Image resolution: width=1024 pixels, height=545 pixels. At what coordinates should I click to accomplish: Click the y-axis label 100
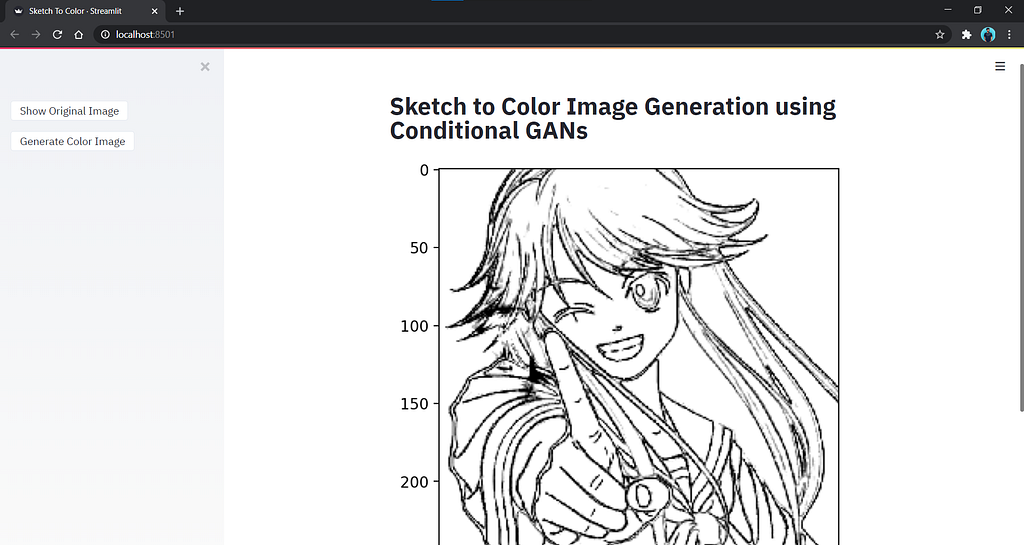pyautogui.click(x=415, y=326)
